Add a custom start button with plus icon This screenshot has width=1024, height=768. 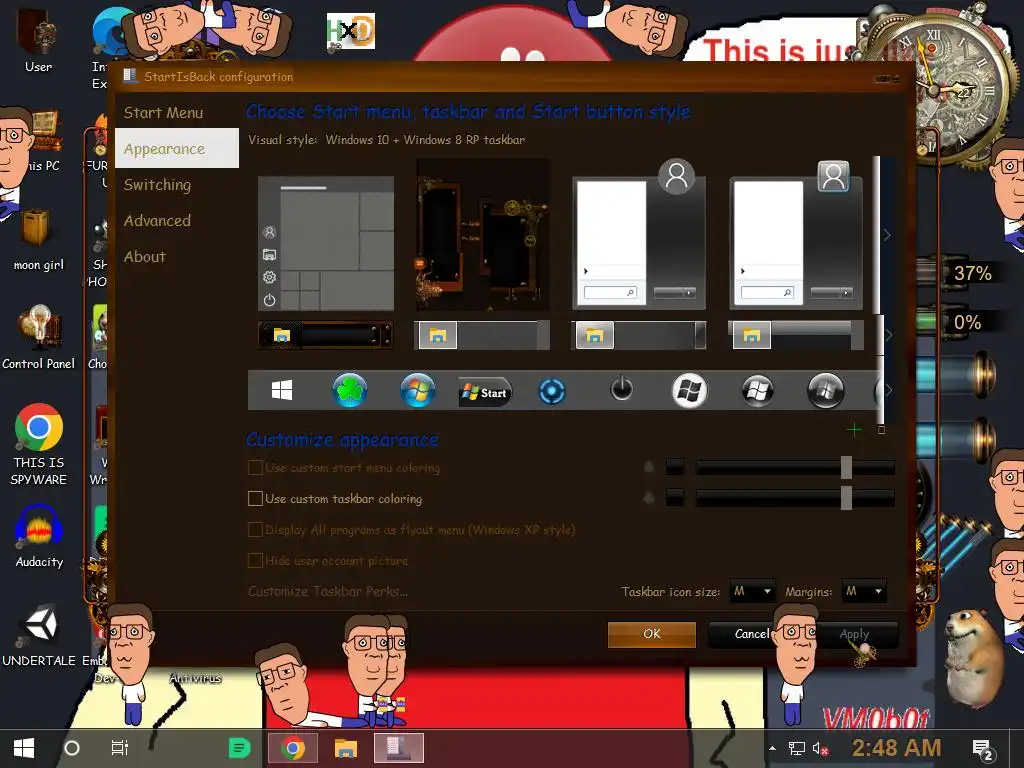click(854, 429)
